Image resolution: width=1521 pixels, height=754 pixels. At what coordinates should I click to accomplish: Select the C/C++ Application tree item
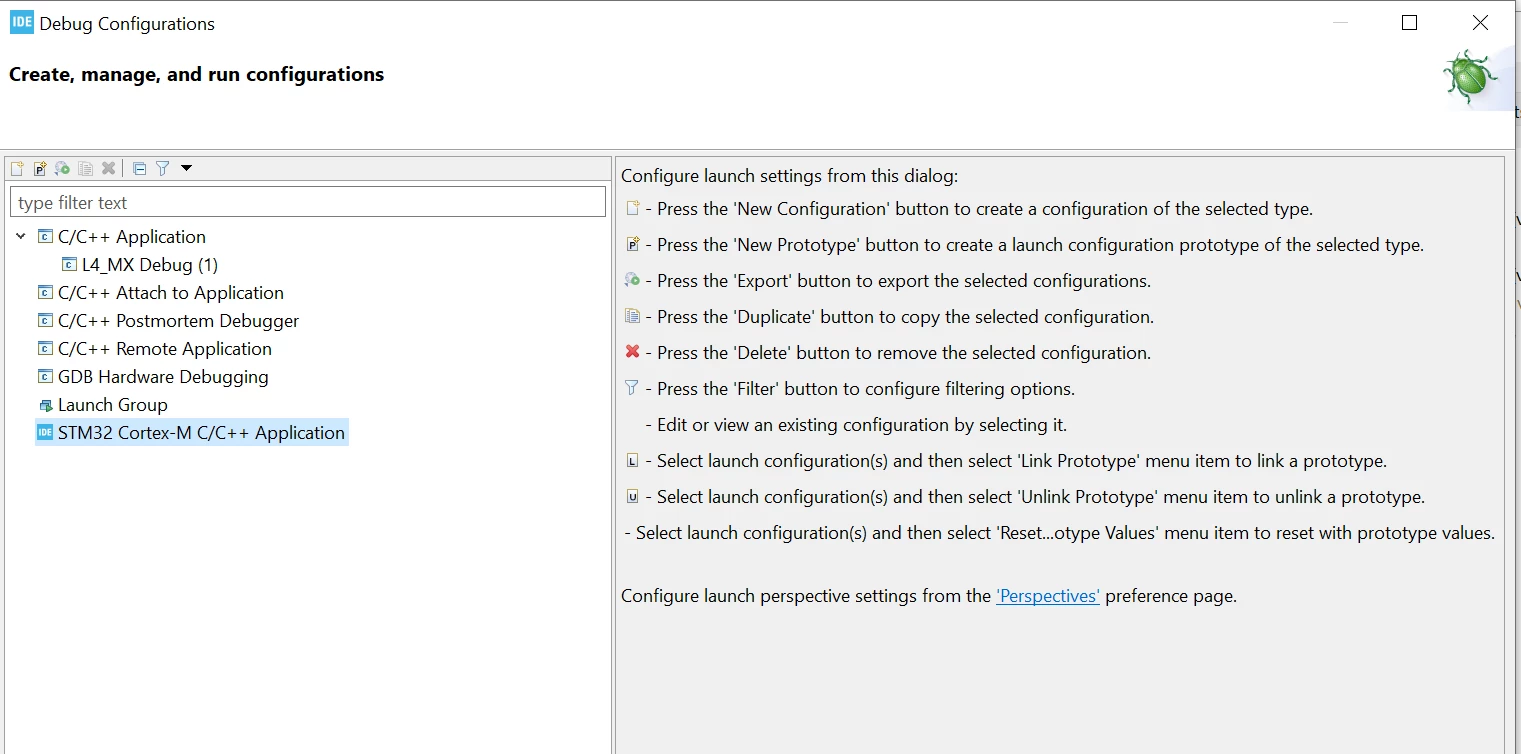(132, 237)
